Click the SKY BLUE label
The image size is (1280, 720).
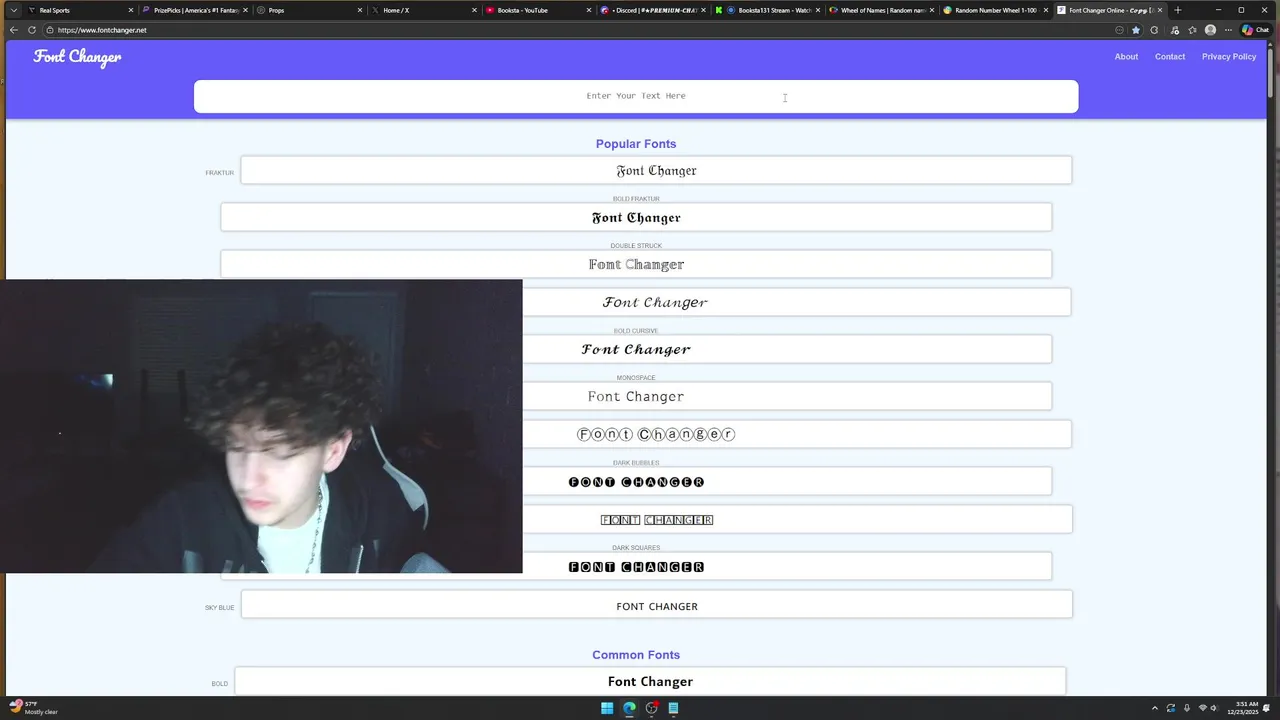click(x=220, y=608)
